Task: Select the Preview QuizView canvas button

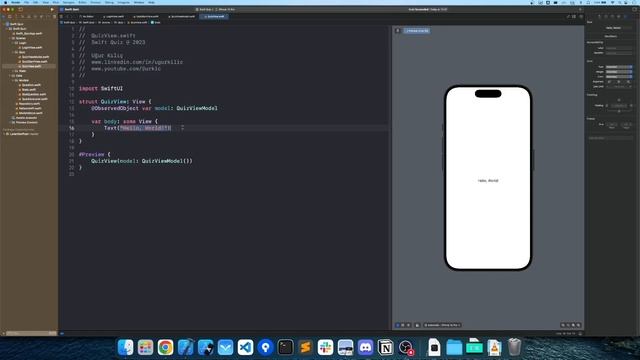Action: pyautogui.click(x=417, y=31)
